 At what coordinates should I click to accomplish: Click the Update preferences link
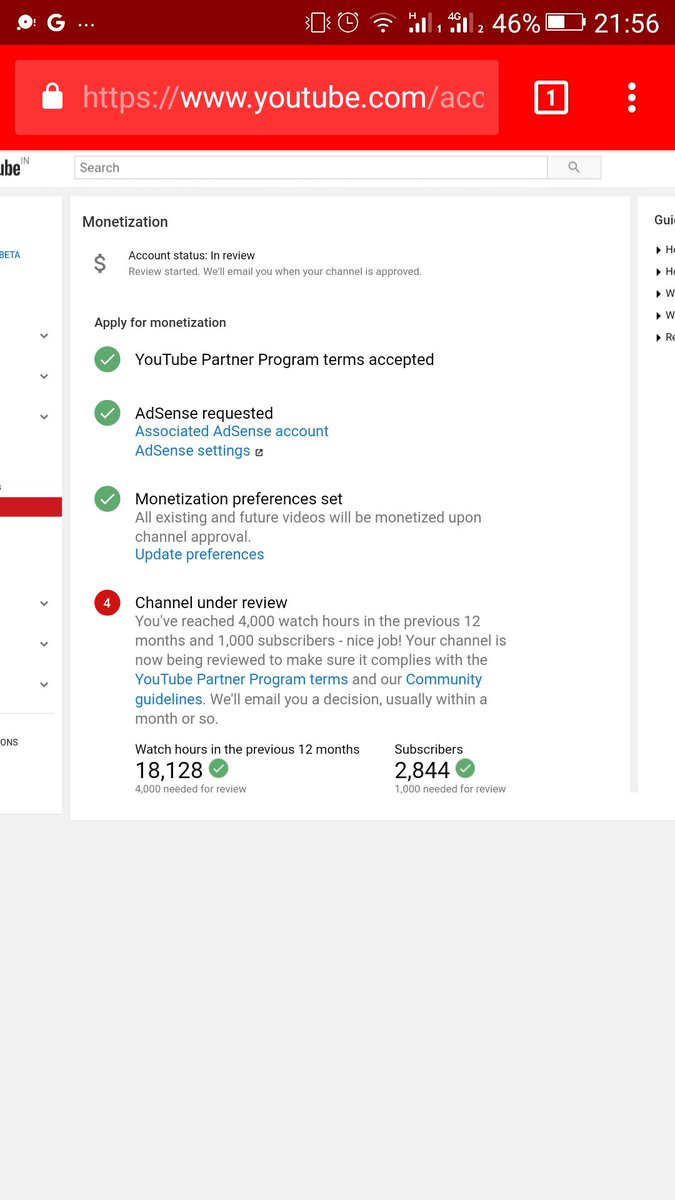pyautogui.click(x=200, y=554)
